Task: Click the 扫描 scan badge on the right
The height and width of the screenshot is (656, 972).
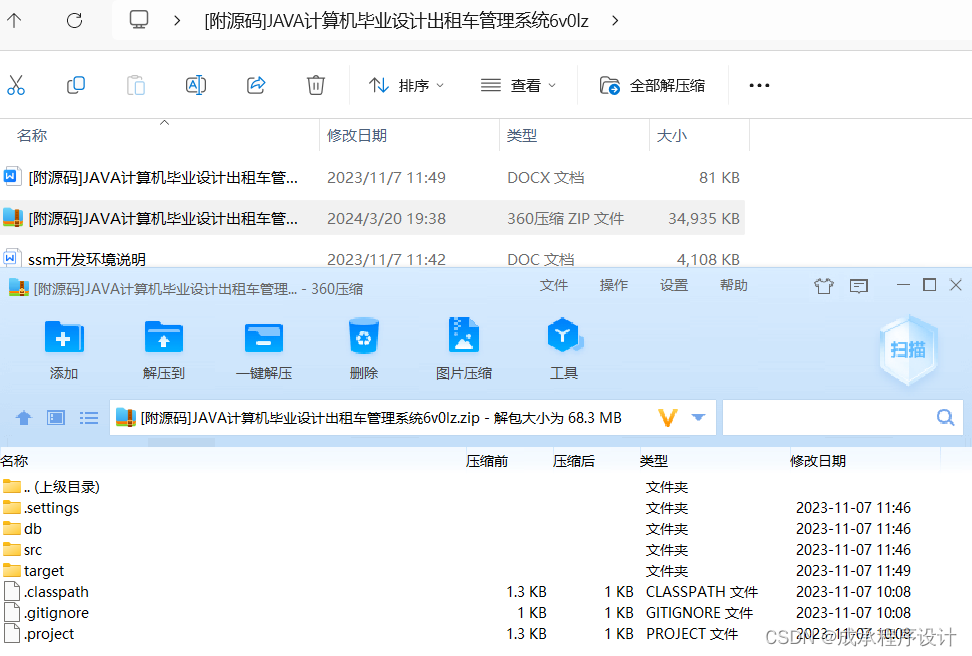Action: [x=908, y=350]
